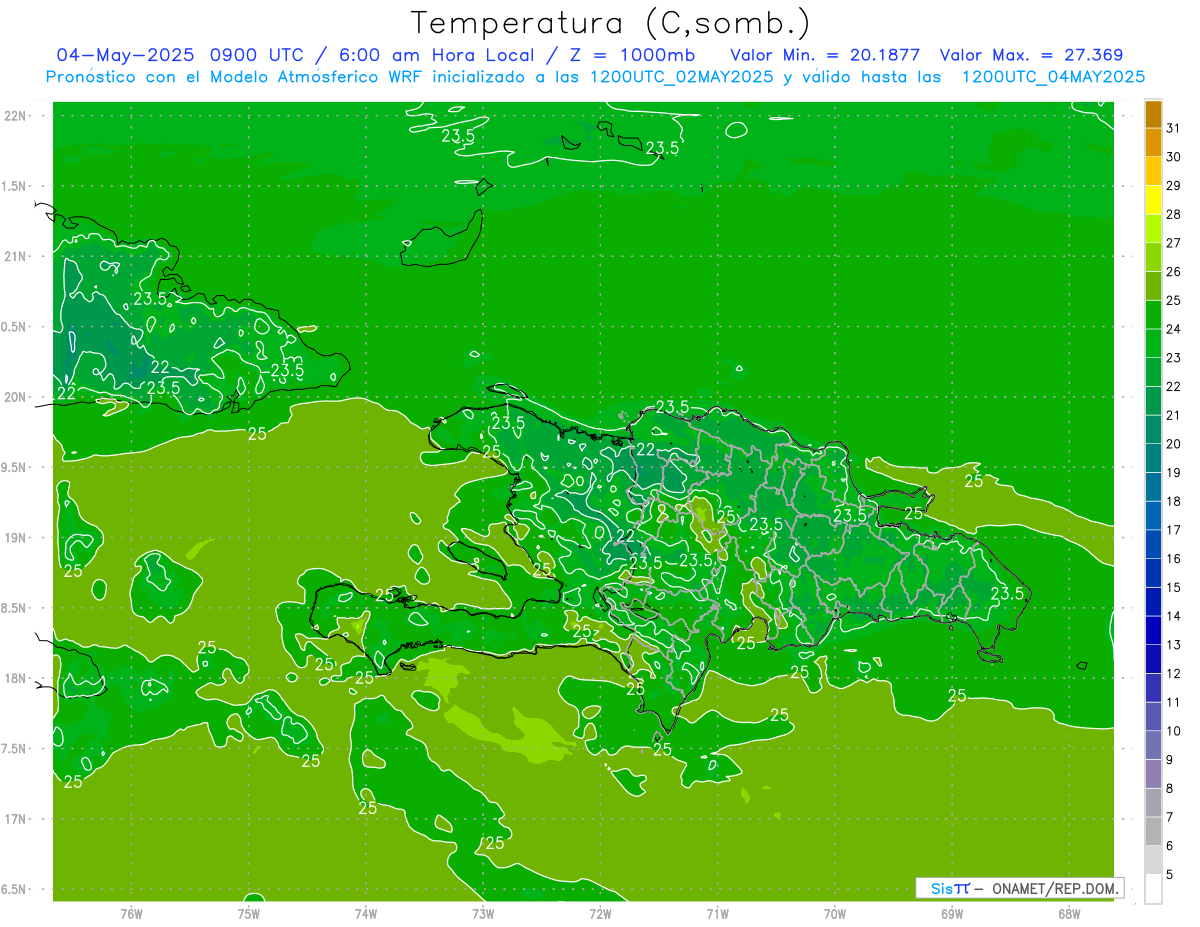Click the 'SisTT - ONAMET/REP.DOM.' credit box
The width and height of the screenshot is (1200, 927).
[x=1019, y=888]
